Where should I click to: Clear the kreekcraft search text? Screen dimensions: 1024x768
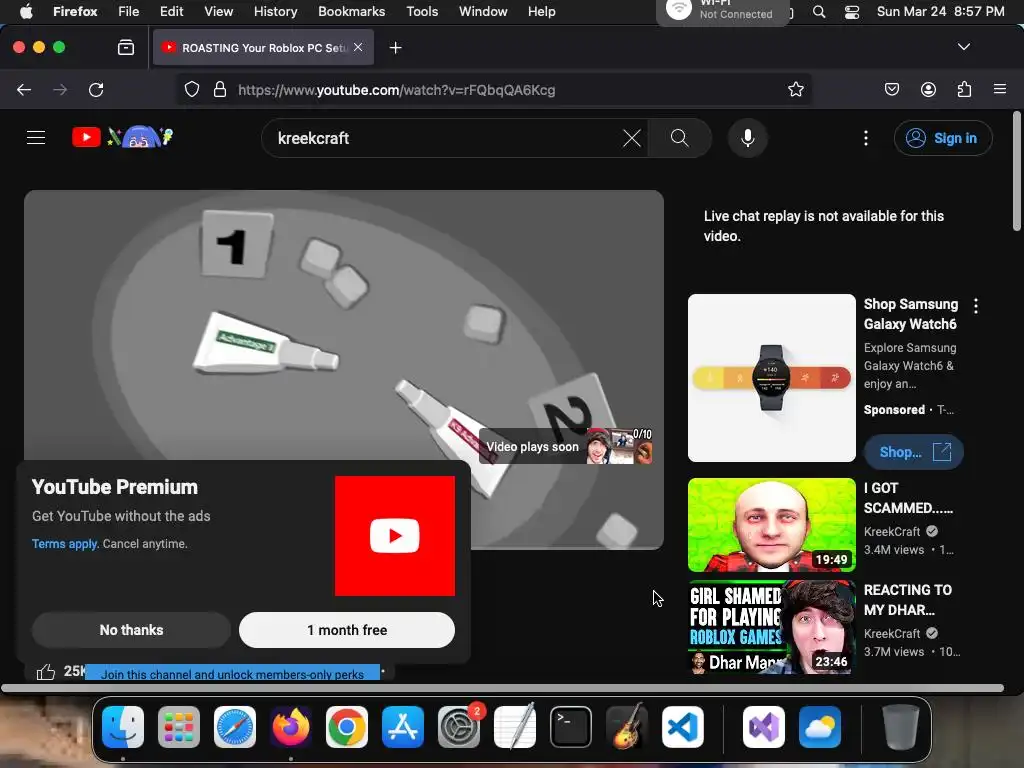click(x=632, y=138)
